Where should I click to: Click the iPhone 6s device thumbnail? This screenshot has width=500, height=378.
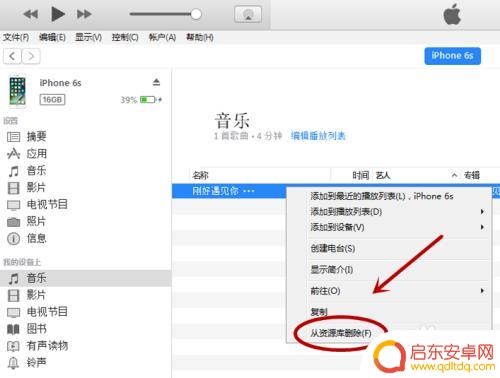coord(17,91)
